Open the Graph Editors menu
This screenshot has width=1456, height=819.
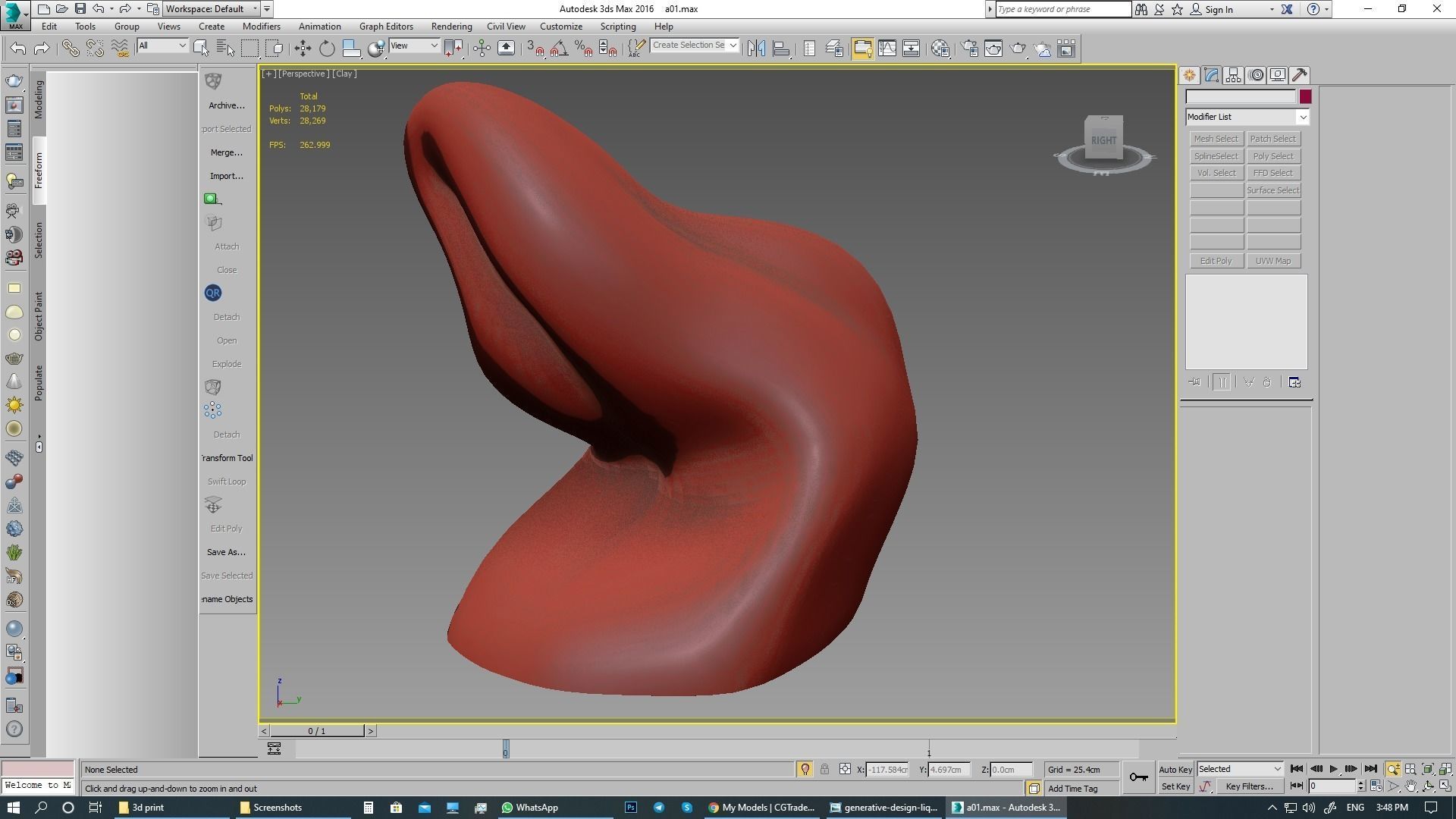[x=386, y=26]
